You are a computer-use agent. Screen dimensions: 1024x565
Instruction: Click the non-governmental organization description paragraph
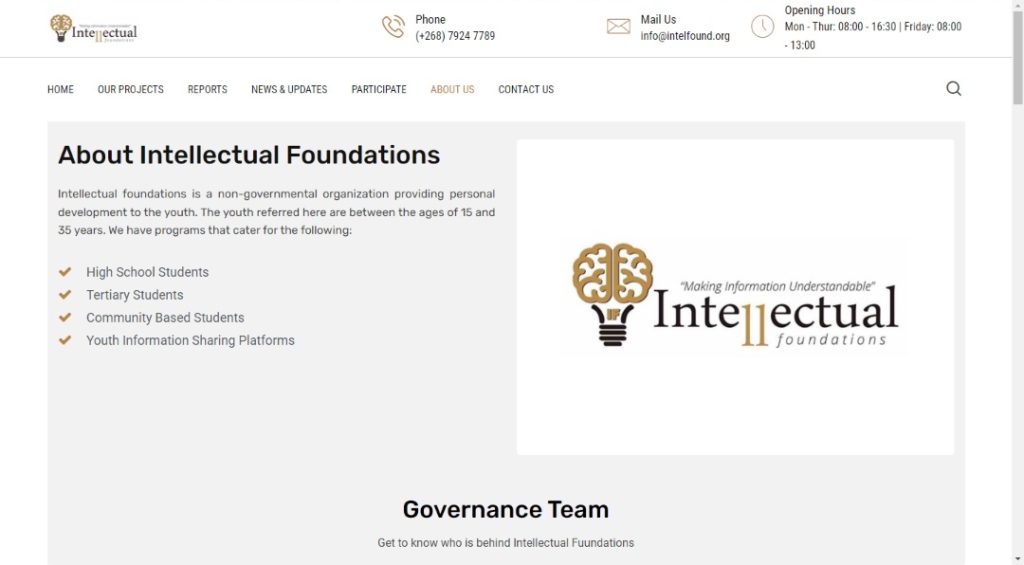[x=276, y=212]
